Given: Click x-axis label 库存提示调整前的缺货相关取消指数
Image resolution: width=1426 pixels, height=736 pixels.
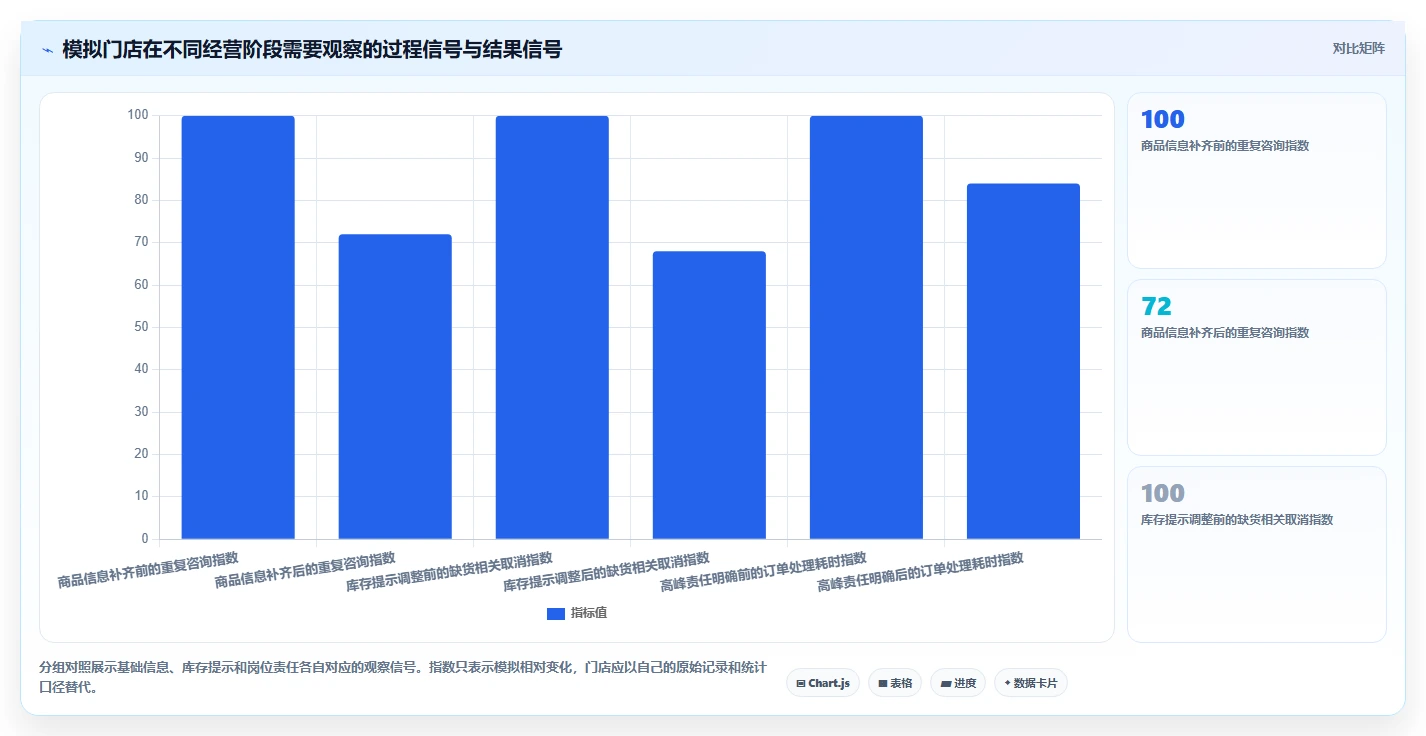Looking at the screenshot, I should 450,571.
